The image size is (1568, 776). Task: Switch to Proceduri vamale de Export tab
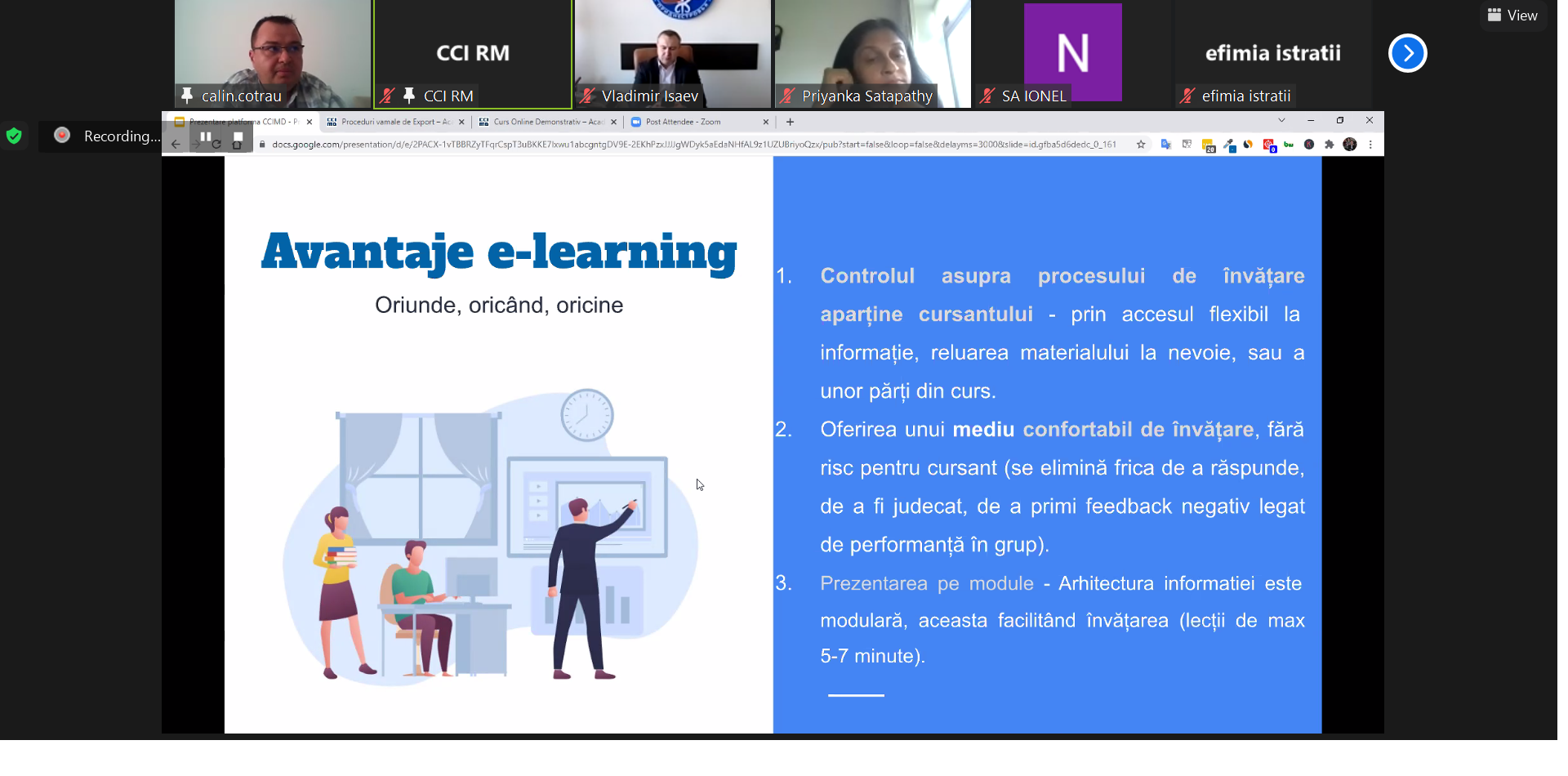(x=395, y=122)
